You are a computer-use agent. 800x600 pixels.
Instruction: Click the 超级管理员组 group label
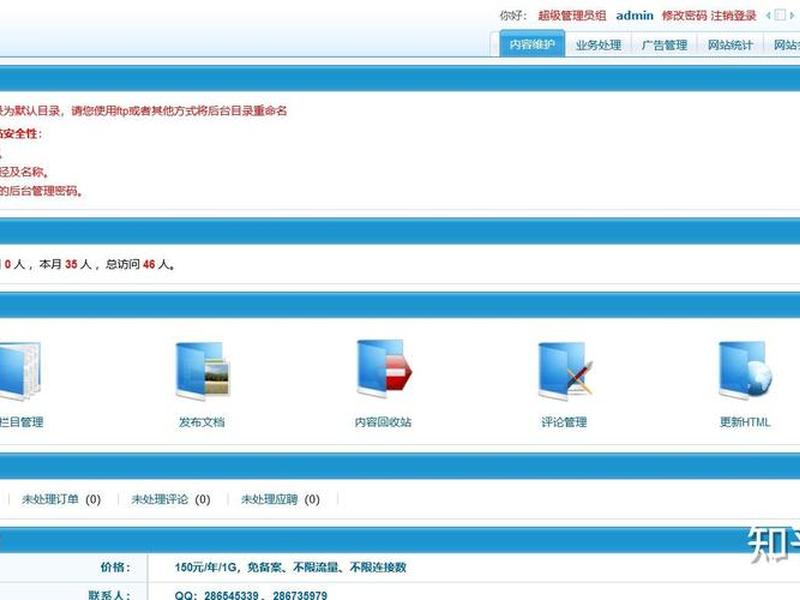[572, 16]
